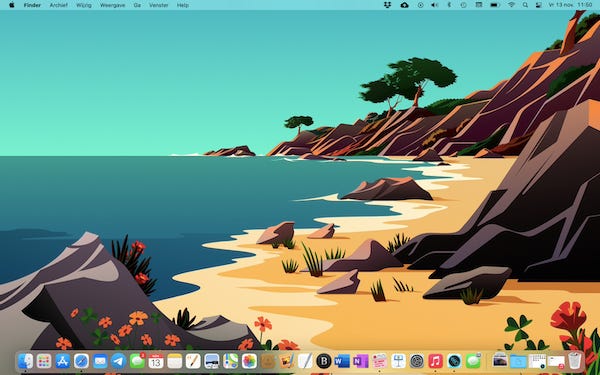Open Microsoft Word in the Dock

click(342, 361)
